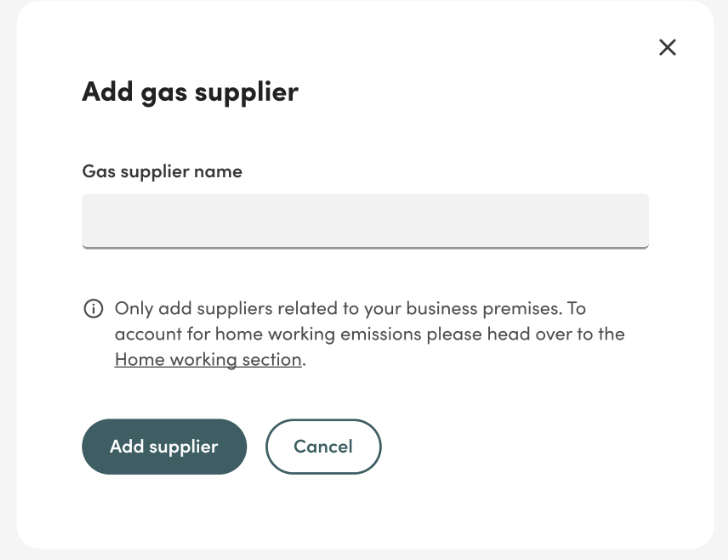728x560 pixels.
Task: Close the Add gas supplier dialog
Action: pyautogui.click(x=667, y=47)
